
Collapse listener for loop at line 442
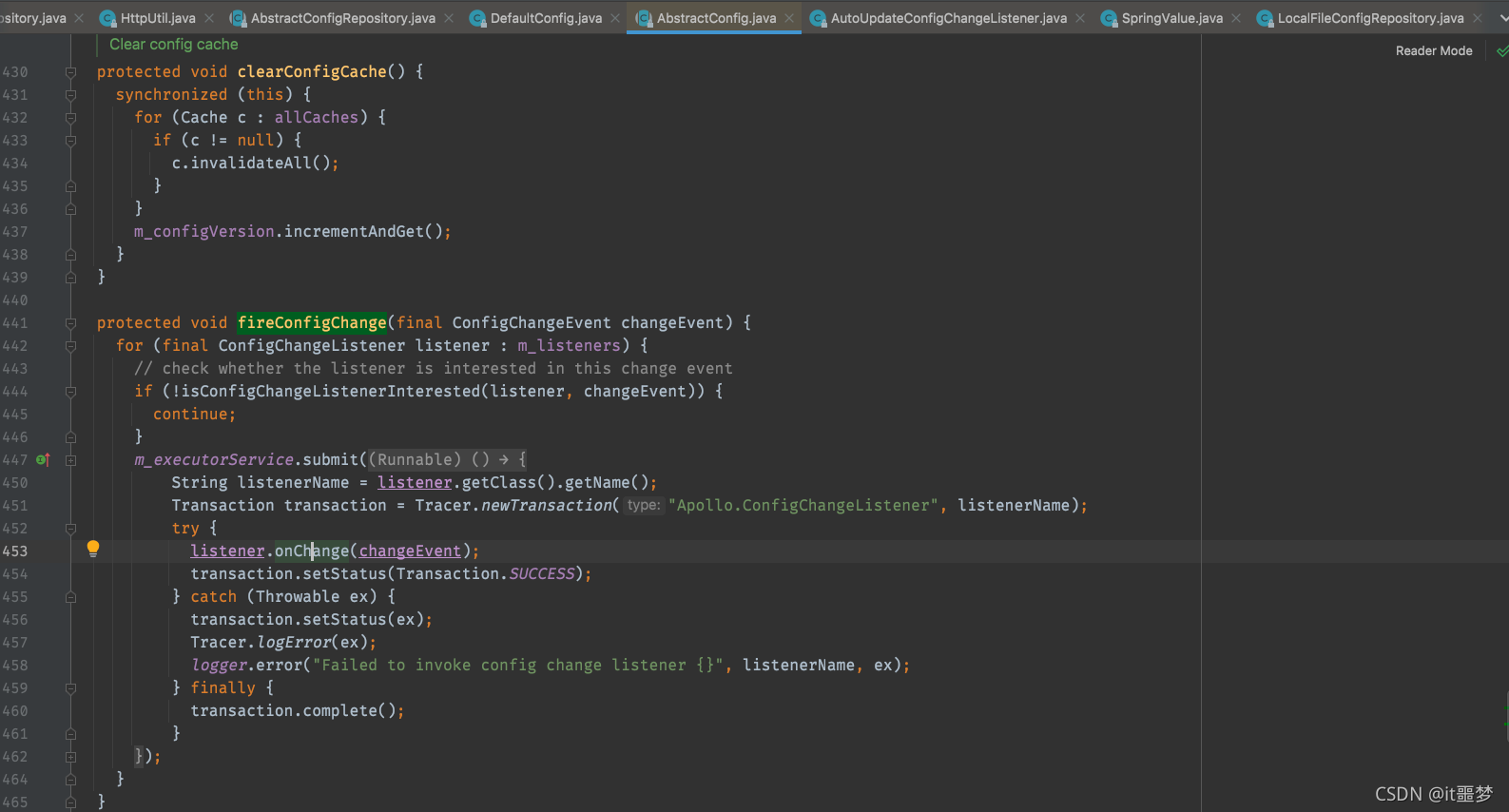coord(70,346)
